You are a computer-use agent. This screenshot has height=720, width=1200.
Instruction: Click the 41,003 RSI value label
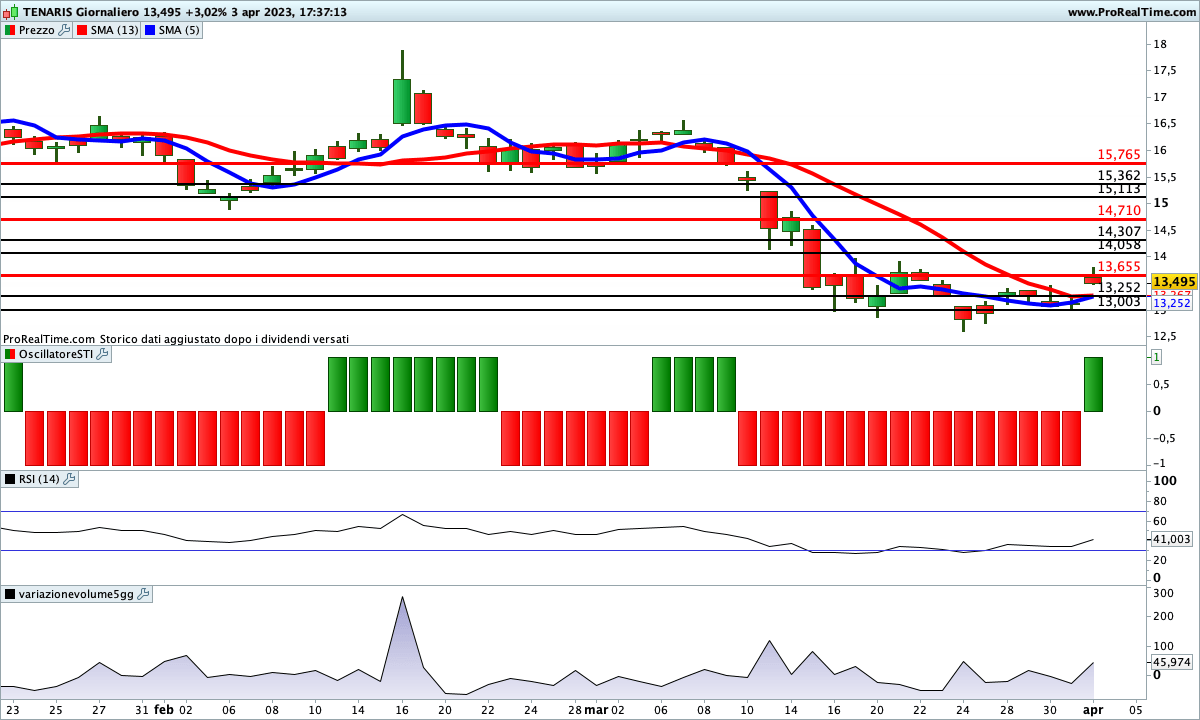pos(1171,539)
